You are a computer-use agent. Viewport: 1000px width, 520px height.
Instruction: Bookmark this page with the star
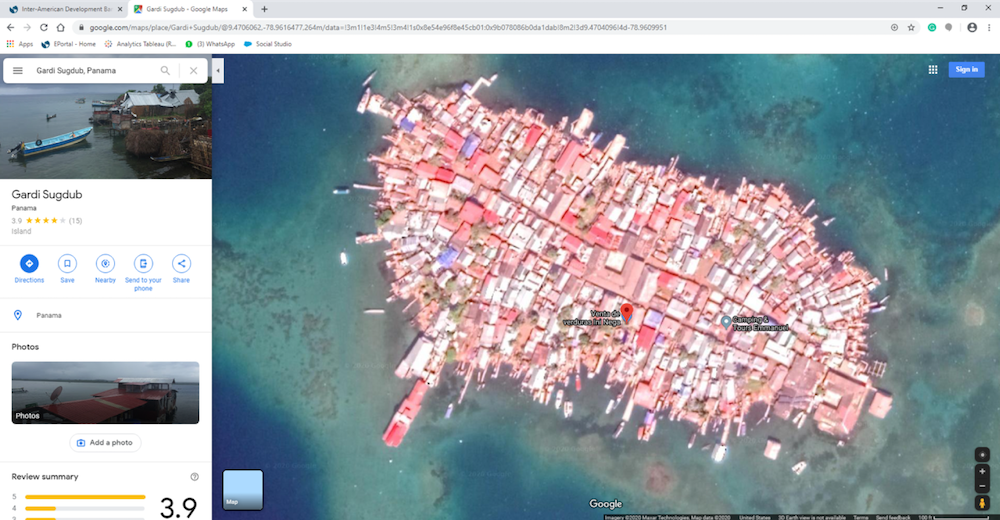(911, 28)
